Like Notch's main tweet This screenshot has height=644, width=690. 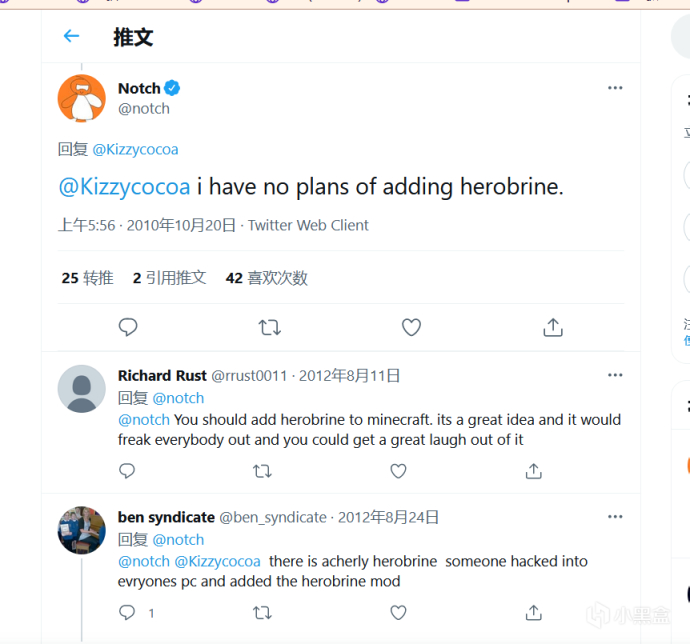(411, 327)
